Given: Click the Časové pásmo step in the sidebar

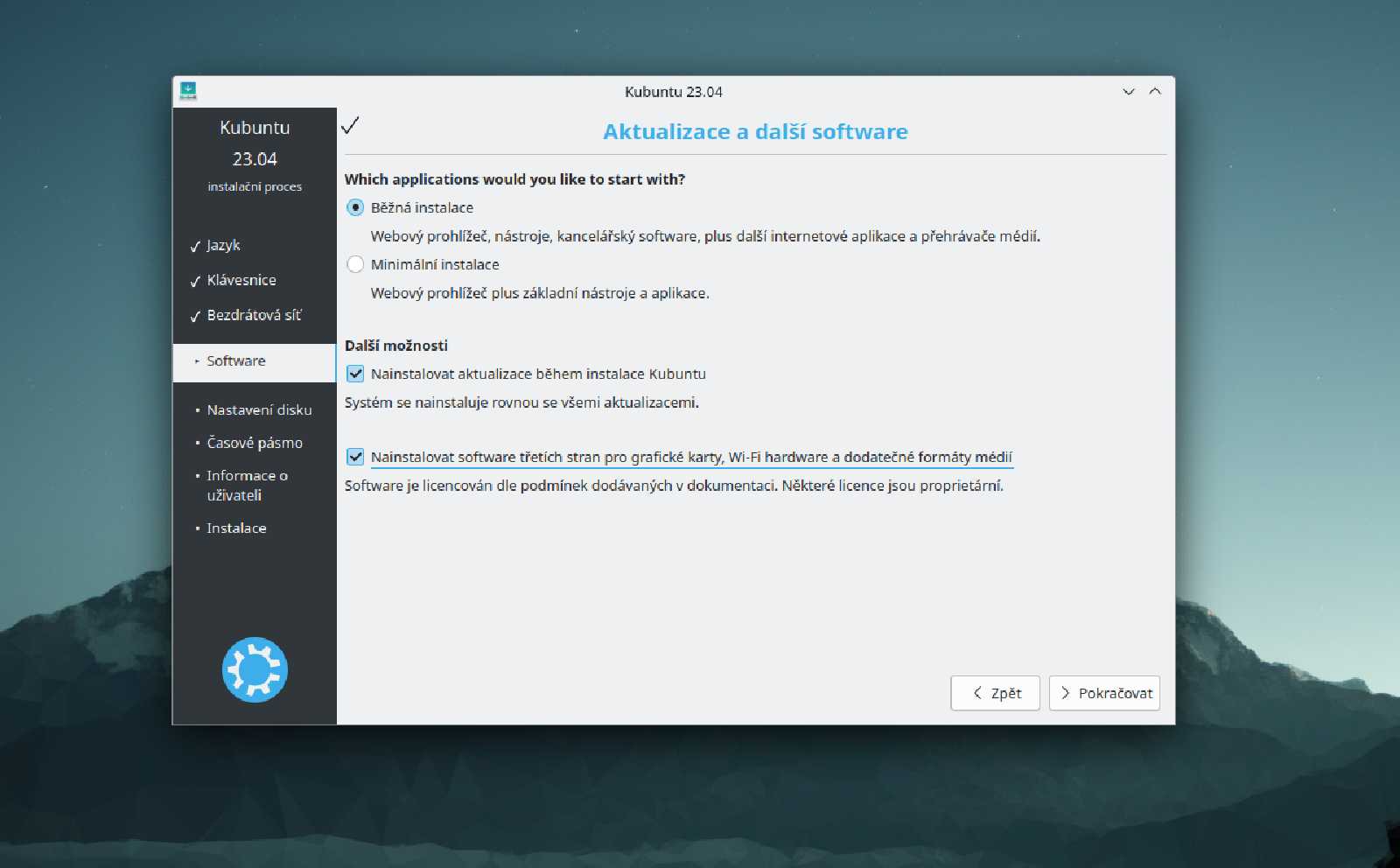Looking at the screenshot, I should (255, 443).
